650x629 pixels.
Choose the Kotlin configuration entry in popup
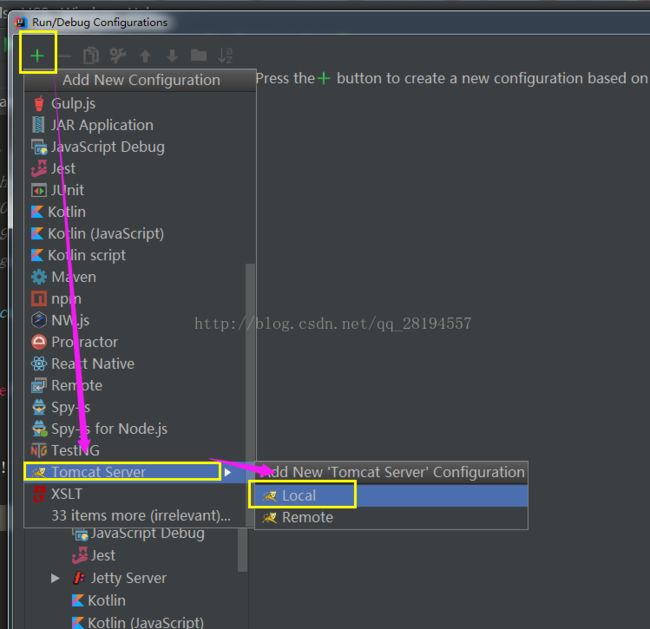click(140, 212)
